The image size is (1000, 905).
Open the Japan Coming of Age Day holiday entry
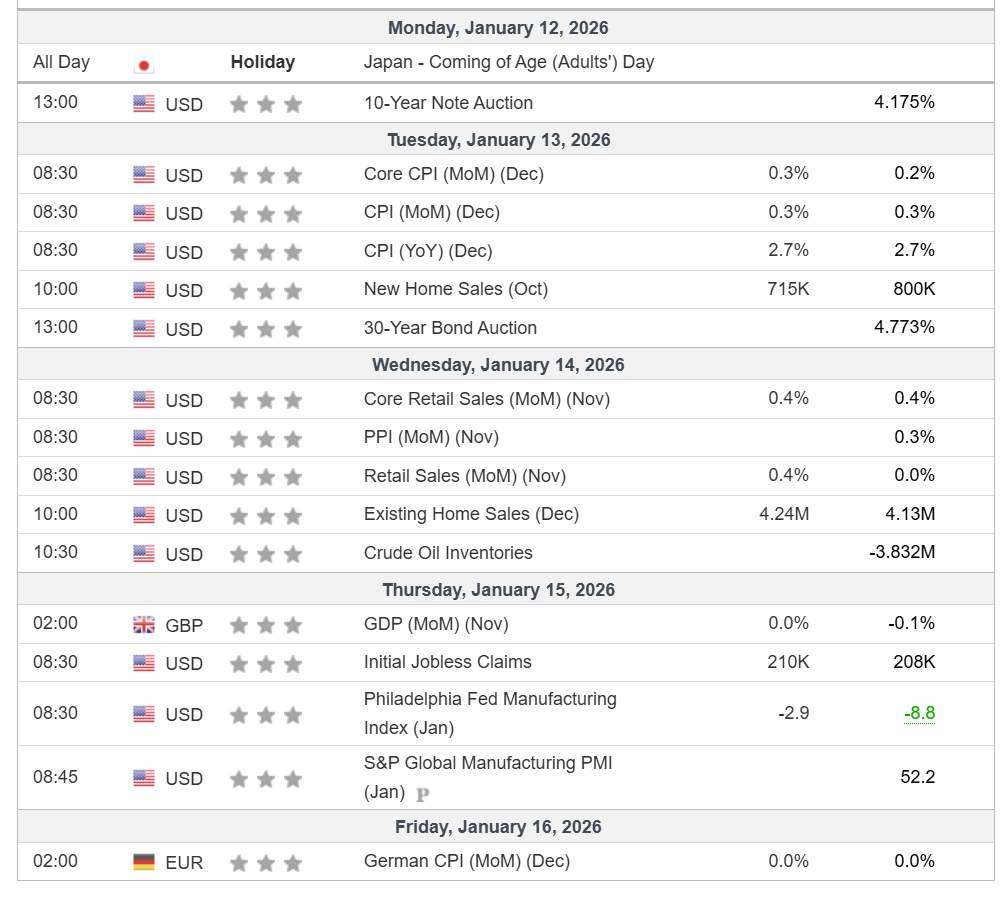click(x=508, y=62)
